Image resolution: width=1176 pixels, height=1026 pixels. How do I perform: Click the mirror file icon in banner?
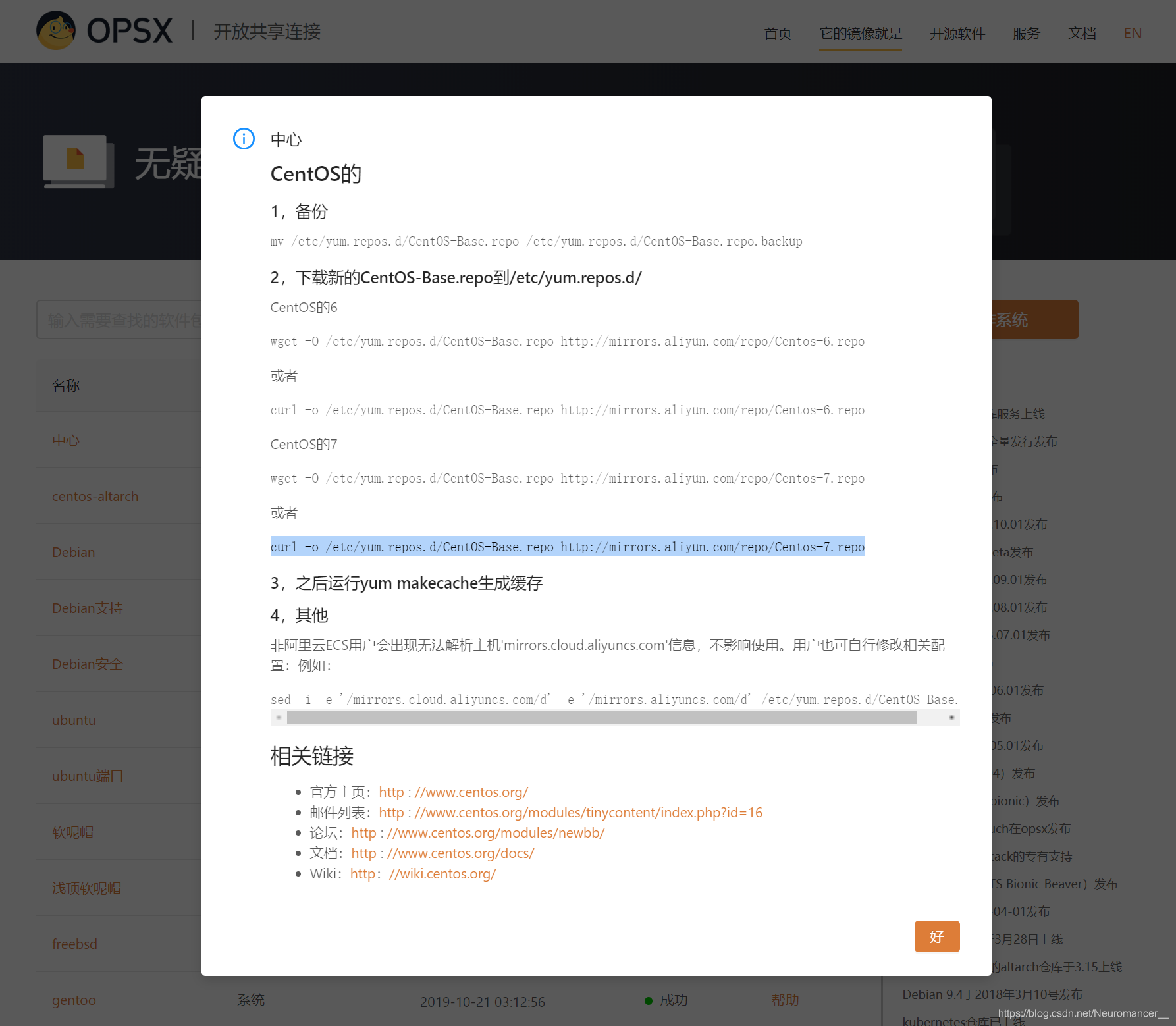click(x=78, y=161)
